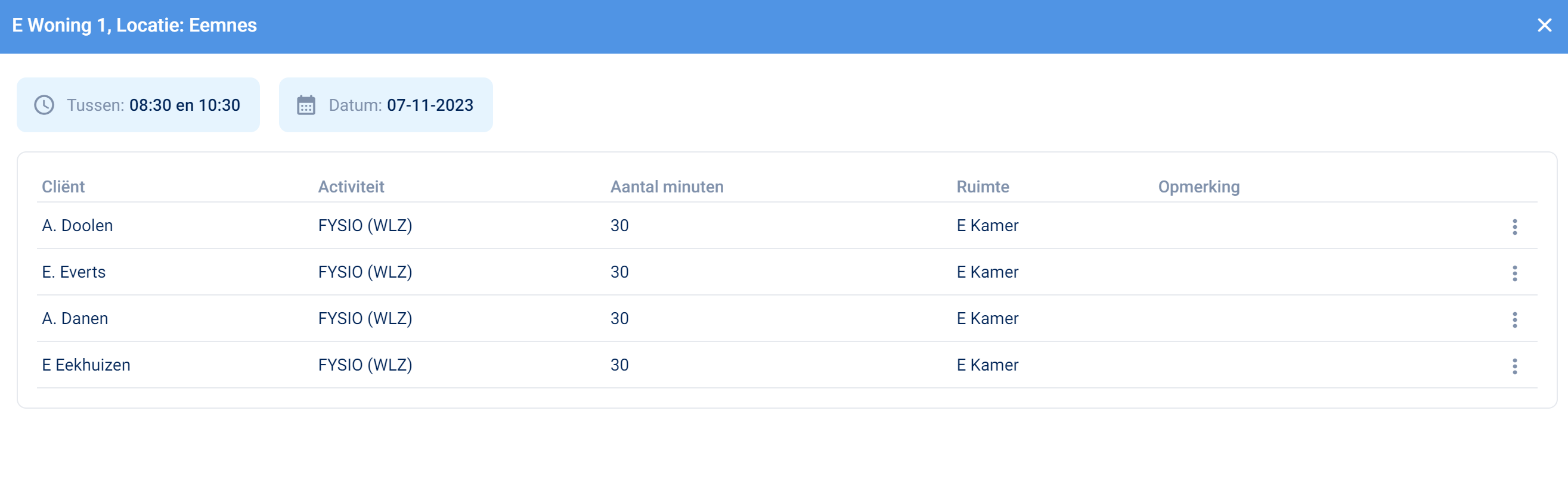This screenshot has width=1568, height=479.
Task: Select the time range 08:30 en 10:30
Action: tap(184, 105)
